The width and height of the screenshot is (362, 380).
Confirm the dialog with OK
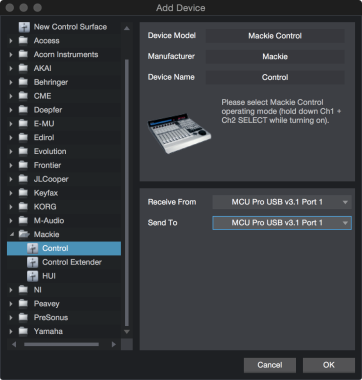click(x=329, y=365)
